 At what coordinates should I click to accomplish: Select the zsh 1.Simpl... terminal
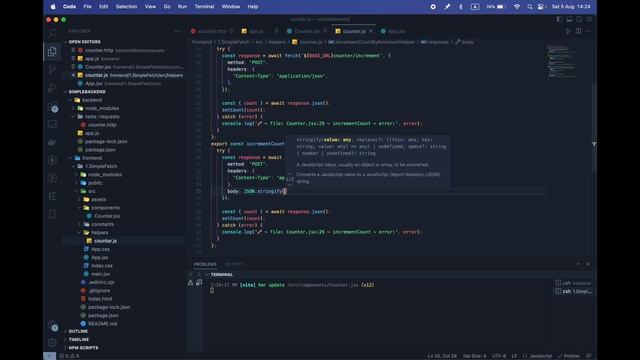click(x=573, y=291)
